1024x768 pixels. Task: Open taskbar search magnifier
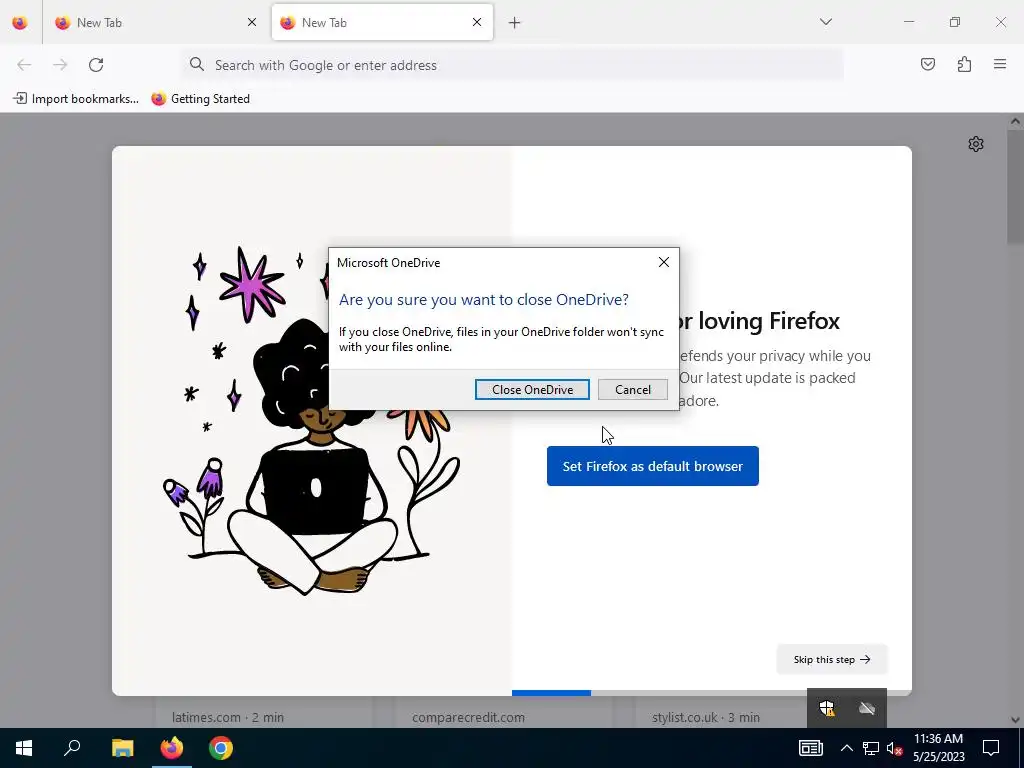tap(72, 748)
